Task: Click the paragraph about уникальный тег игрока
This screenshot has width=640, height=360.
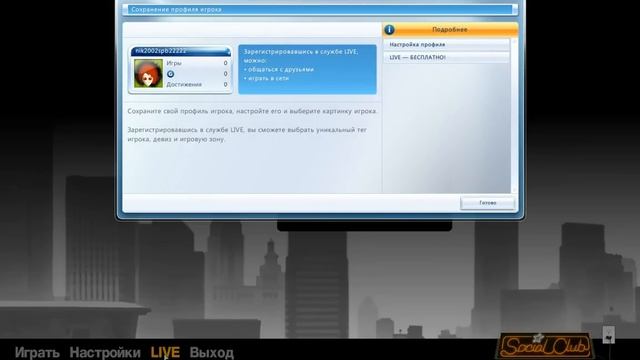Action: (x=247, y=134)
